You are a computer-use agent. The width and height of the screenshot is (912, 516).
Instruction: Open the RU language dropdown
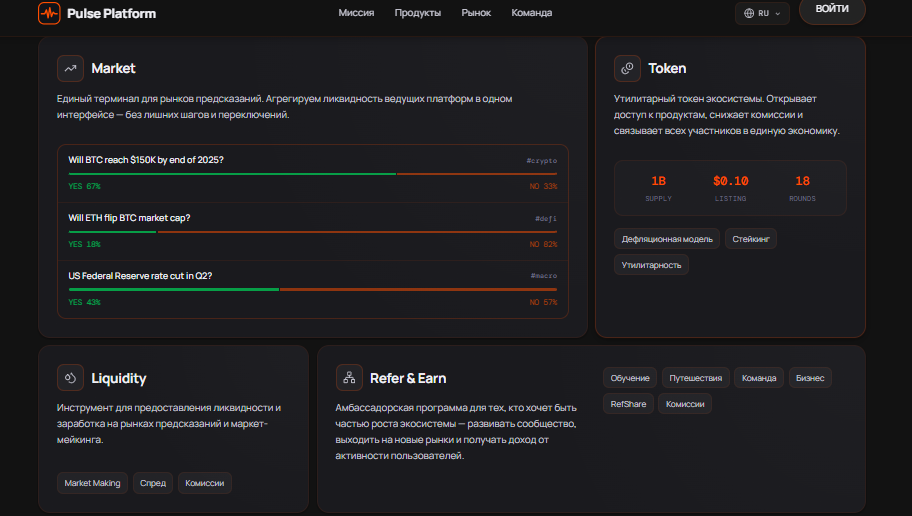763,13
